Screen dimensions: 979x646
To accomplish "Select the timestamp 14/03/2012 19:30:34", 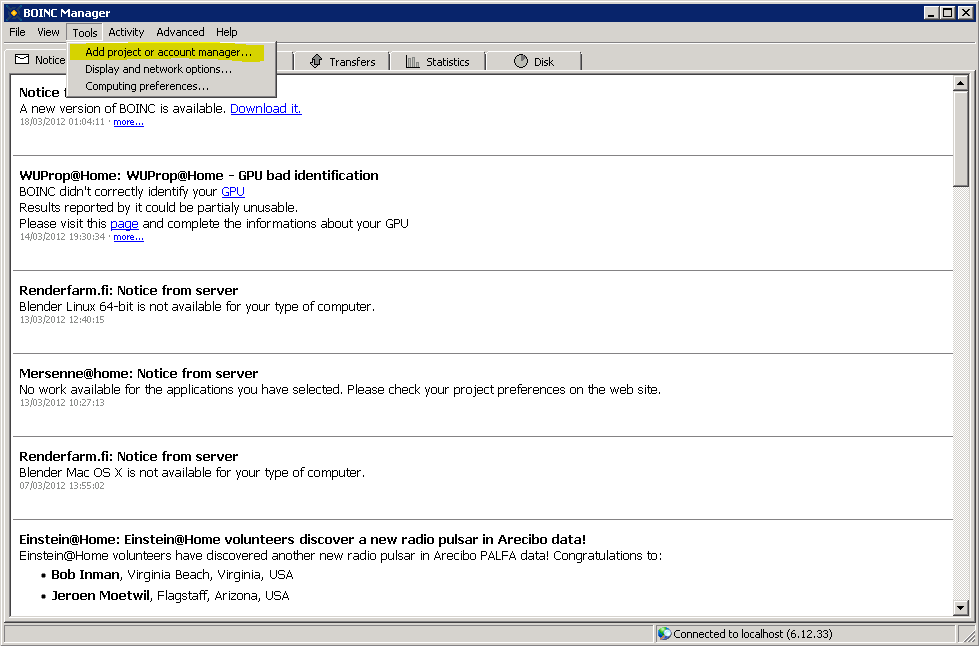I will [x=62, y=237].
